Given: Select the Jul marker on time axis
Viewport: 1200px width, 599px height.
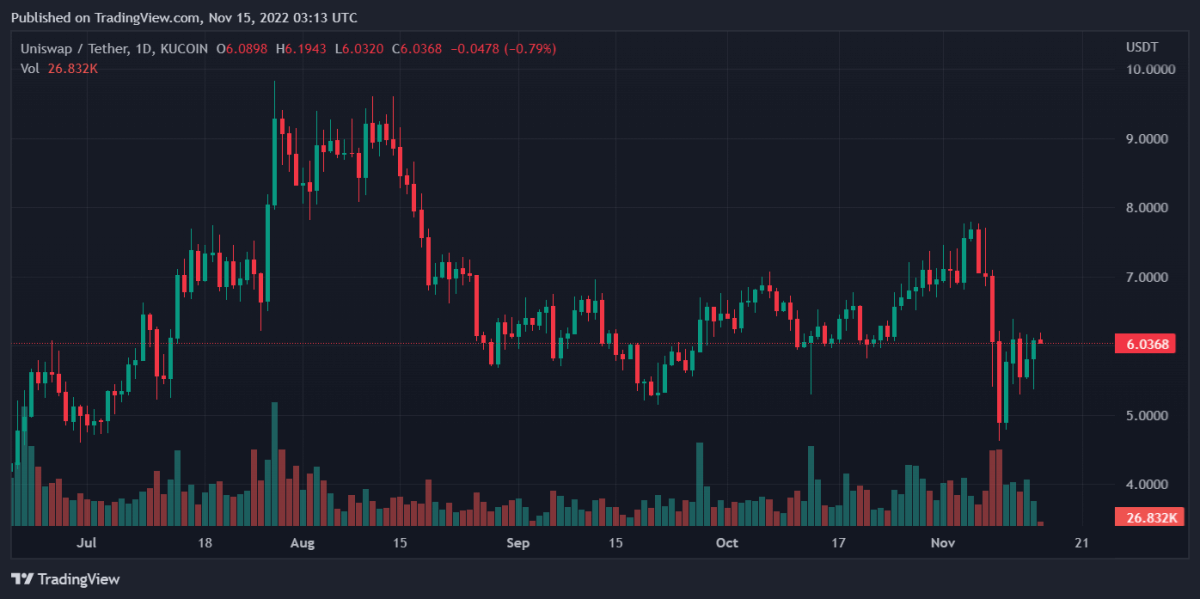Looking at the screenshot, I should click(86, 543).
